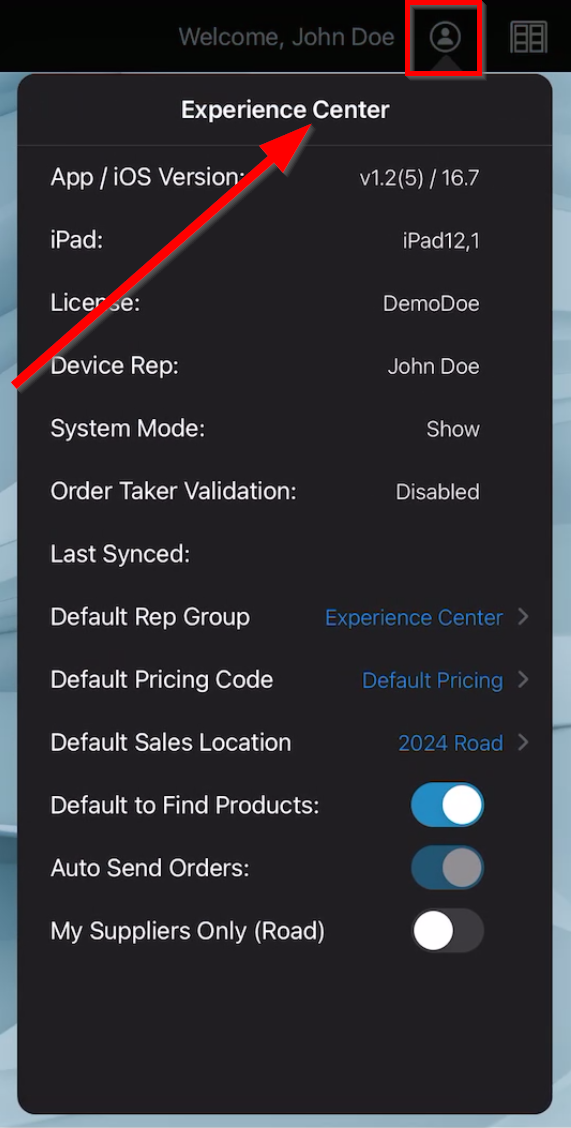The height and width of the screenshot is (1128, 571).
Task: Tap the System Mode Show value
Action: coord(453,429)
